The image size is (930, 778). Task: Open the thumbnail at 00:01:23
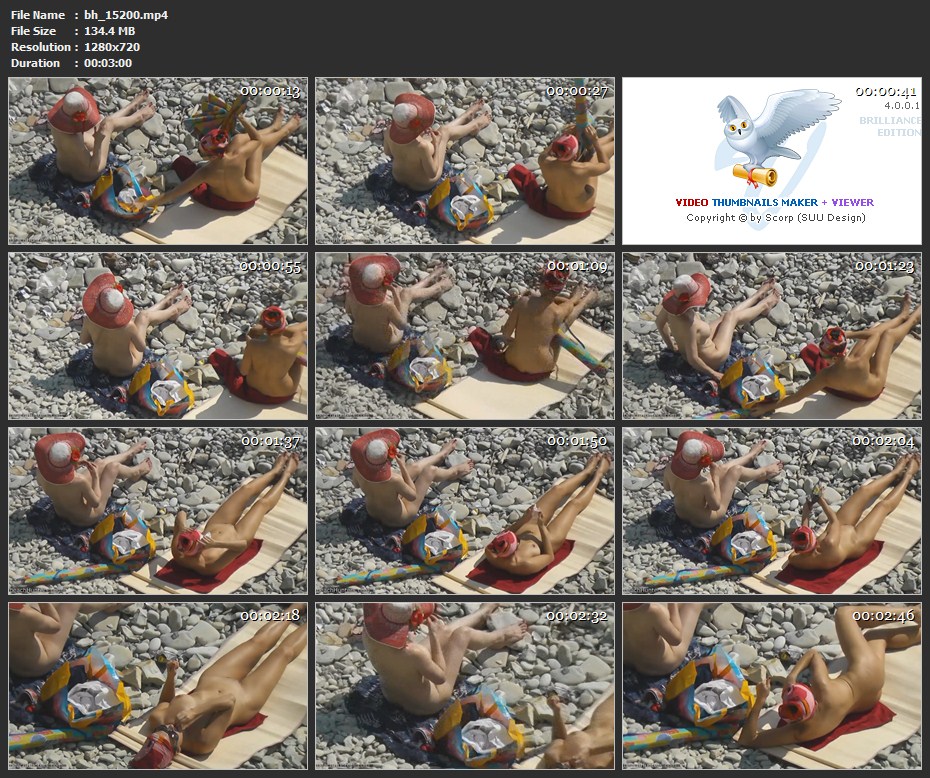coord(772,336)
